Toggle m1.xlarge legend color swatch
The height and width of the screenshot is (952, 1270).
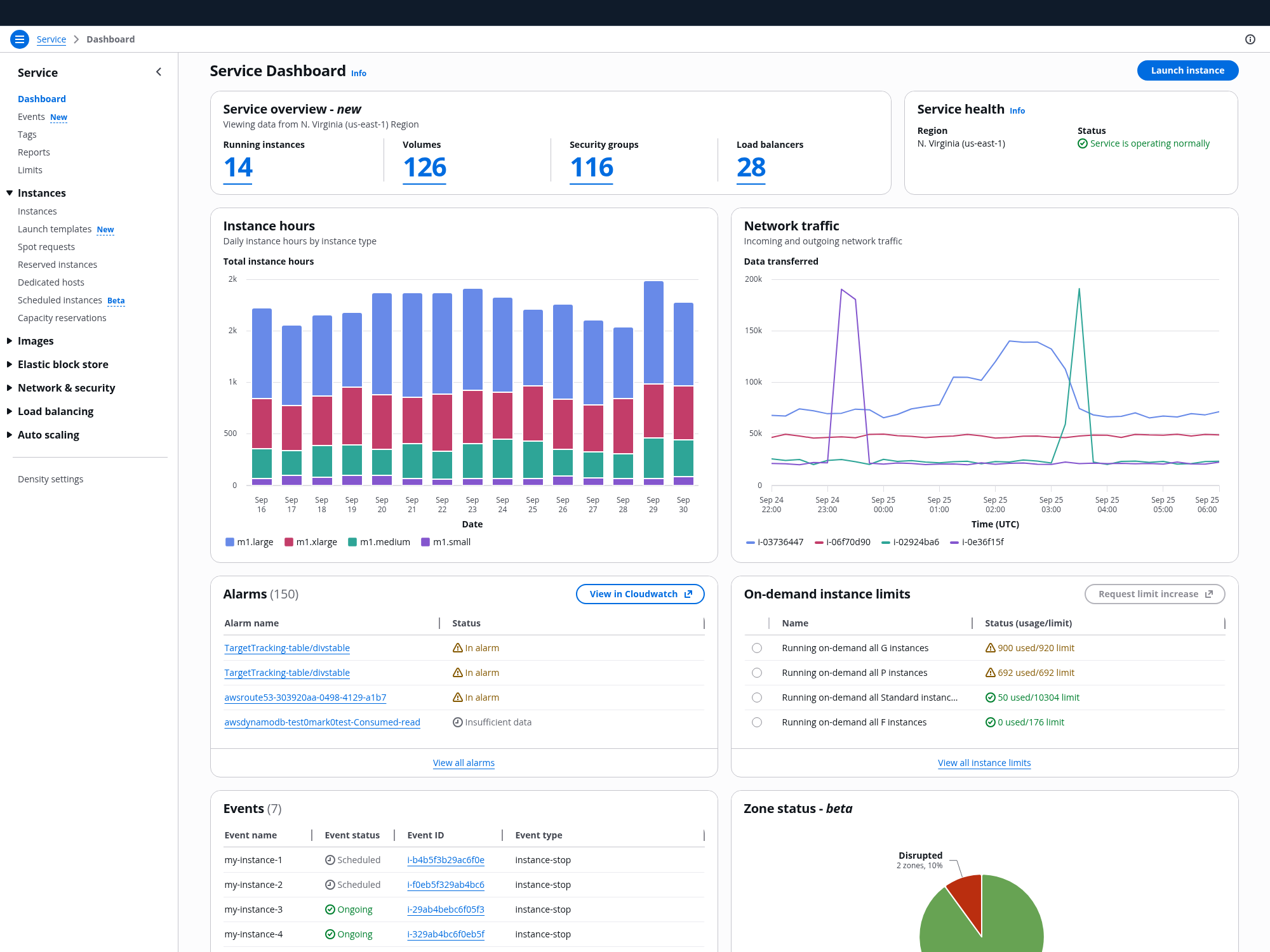click(289, 542)
